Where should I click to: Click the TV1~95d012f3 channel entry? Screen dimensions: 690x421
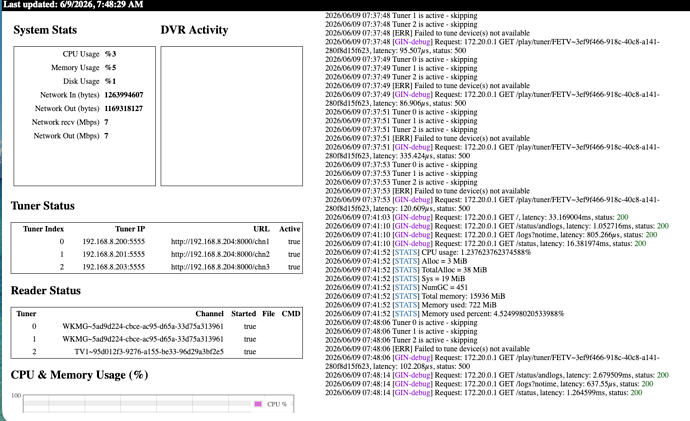(149, 352)
